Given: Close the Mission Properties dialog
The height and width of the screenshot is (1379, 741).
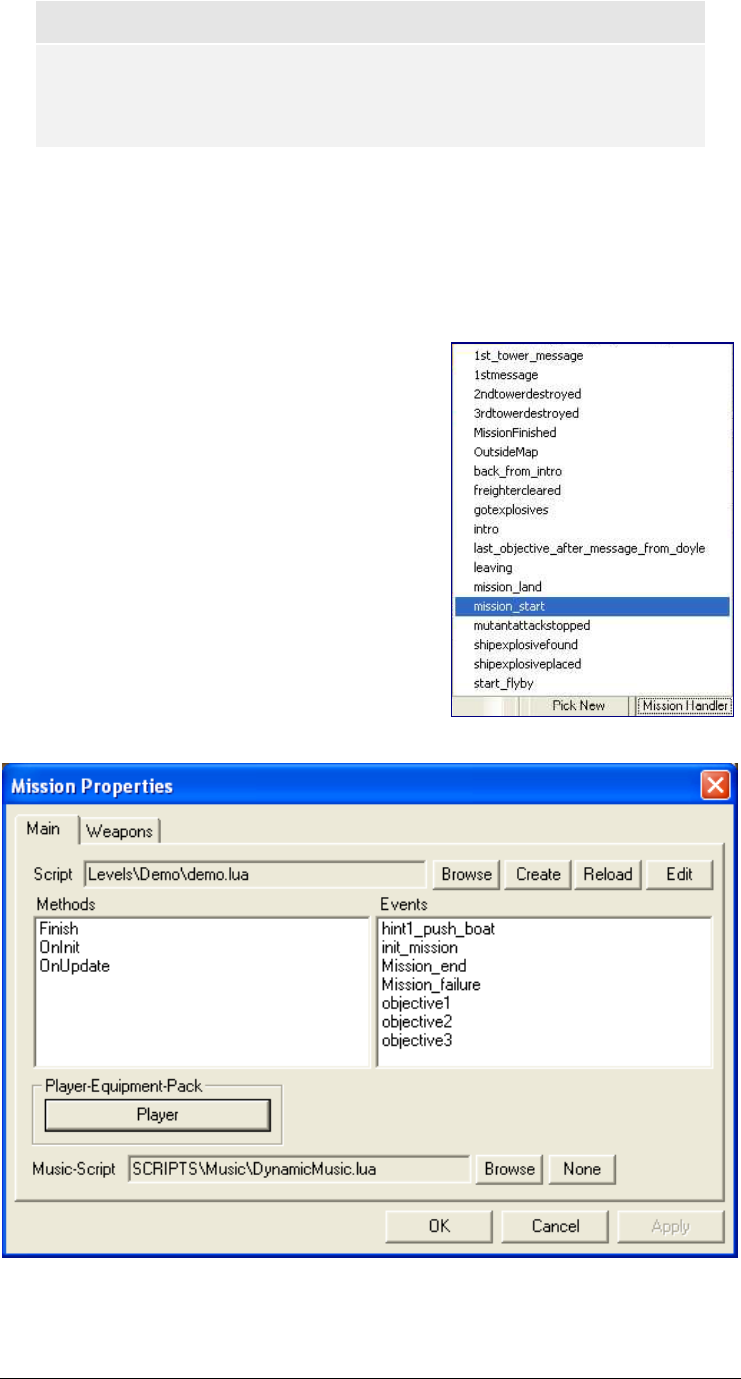Looking at the screenshot, I should (715, 786).
